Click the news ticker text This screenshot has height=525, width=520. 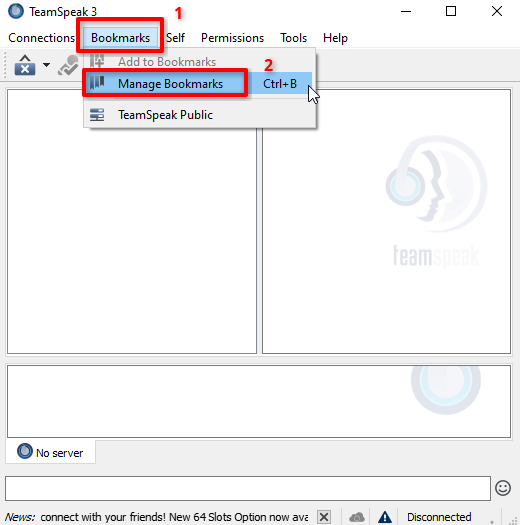174,517
